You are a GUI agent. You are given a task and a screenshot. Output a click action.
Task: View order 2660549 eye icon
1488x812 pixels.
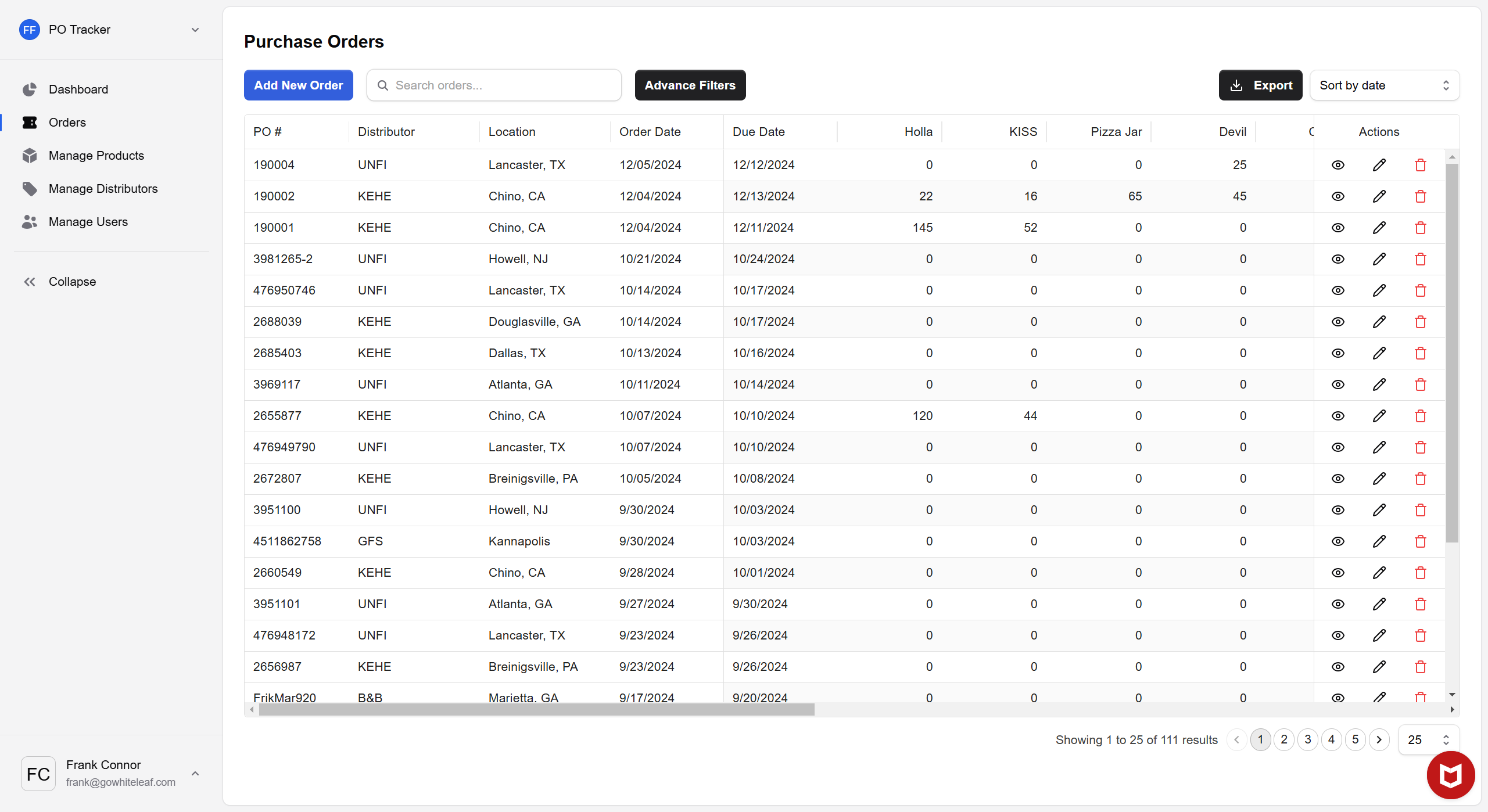pos(1338,573)
